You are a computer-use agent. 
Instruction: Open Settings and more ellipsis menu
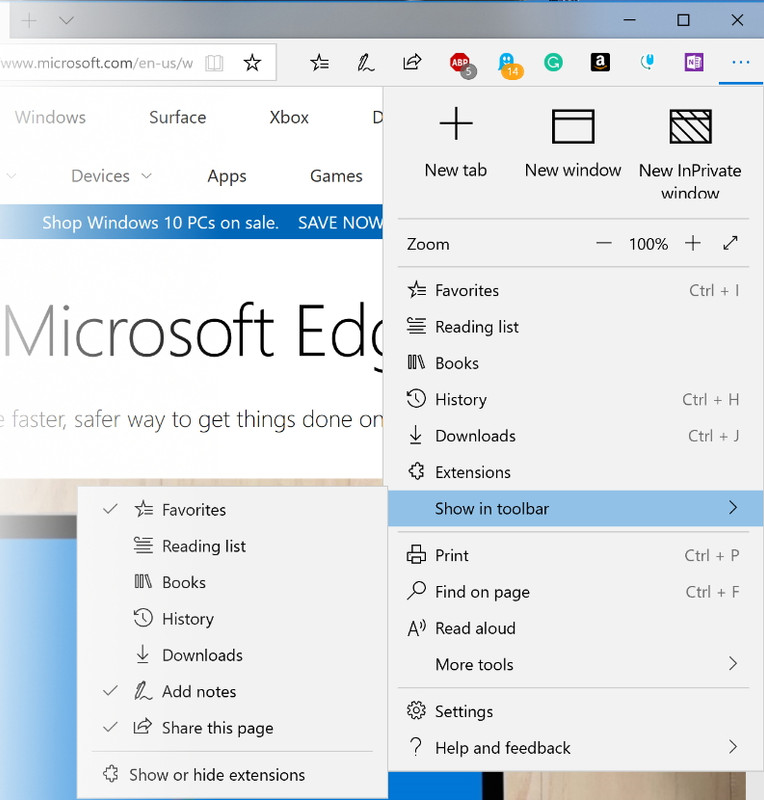pos(741,62)
